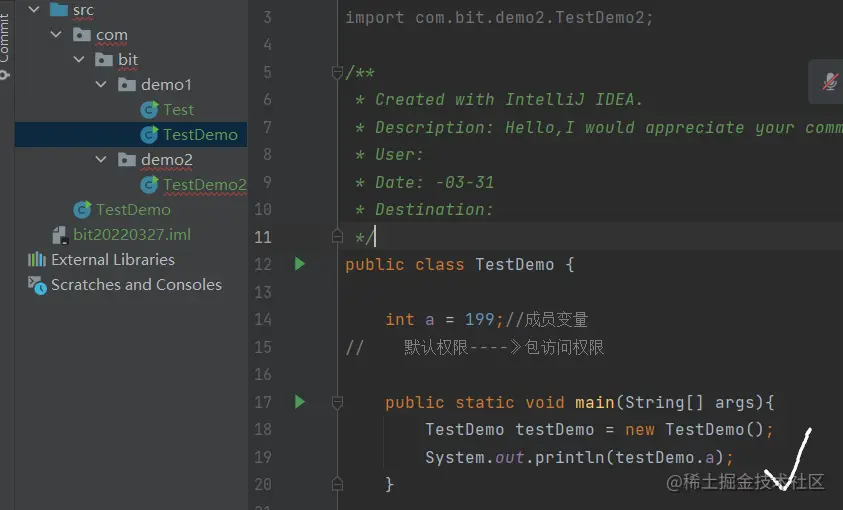The height and width of the screenshot is (510, 843).
Task: Select TestDemo class under src
Action: [x=133, y=210]
